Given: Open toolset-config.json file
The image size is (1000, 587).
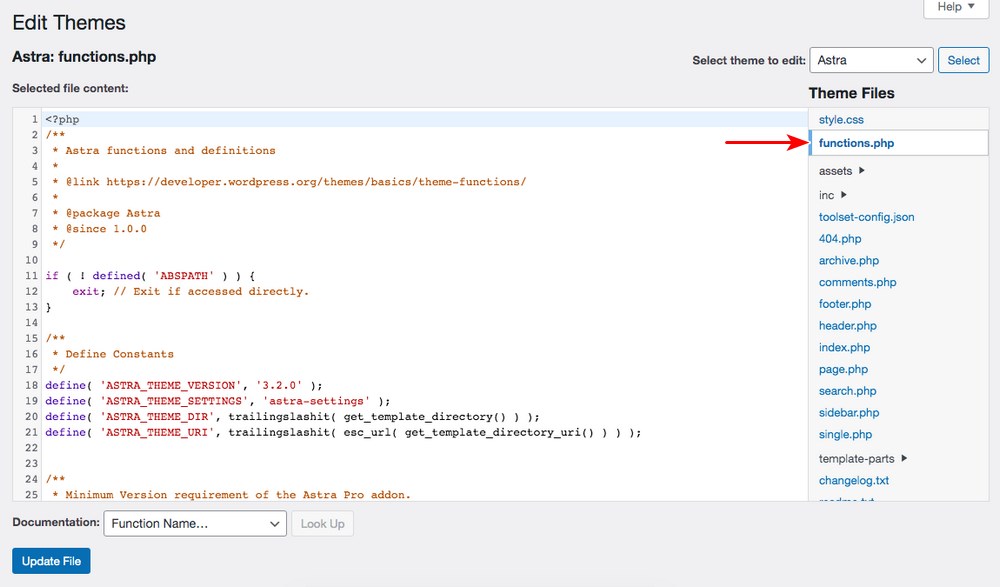Looking at the screenshot, I should click(x=866, y=217).
